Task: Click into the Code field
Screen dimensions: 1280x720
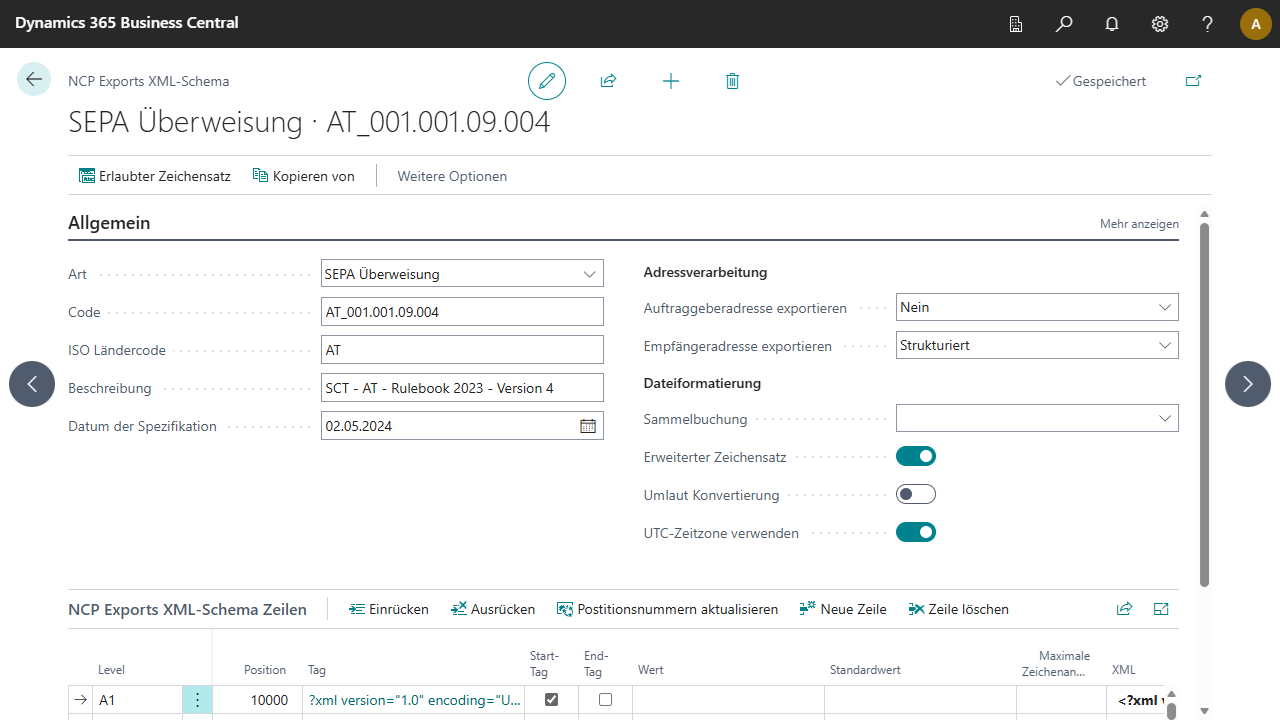Action: [462, 312]
